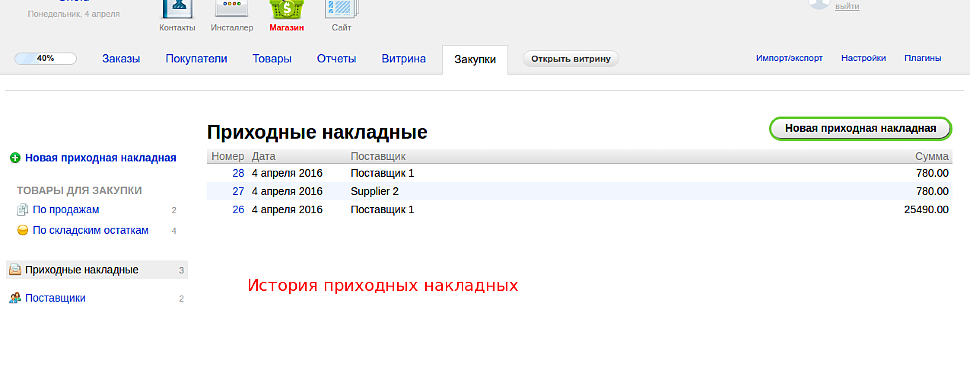The image size is (970, 377).
Task: Click the date in invoice 27 row
Action: click(x=287, y=191)
